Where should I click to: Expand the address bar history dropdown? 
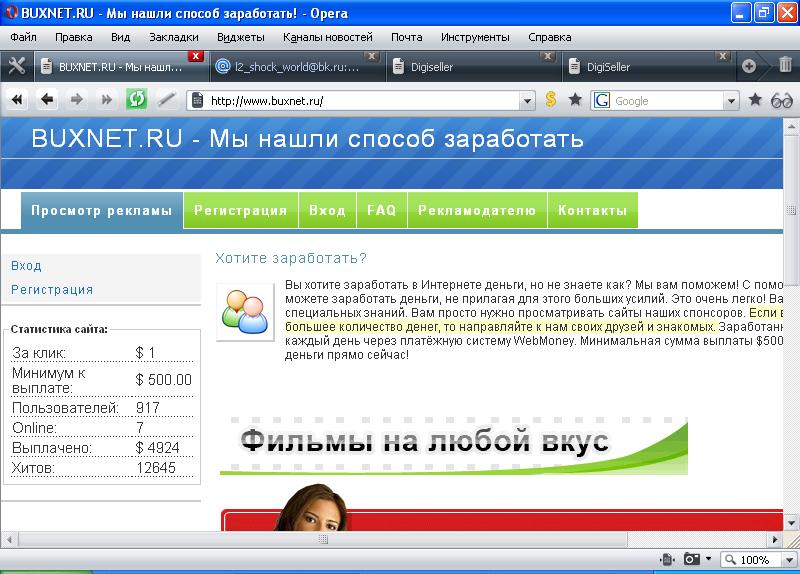pos(527,101)
